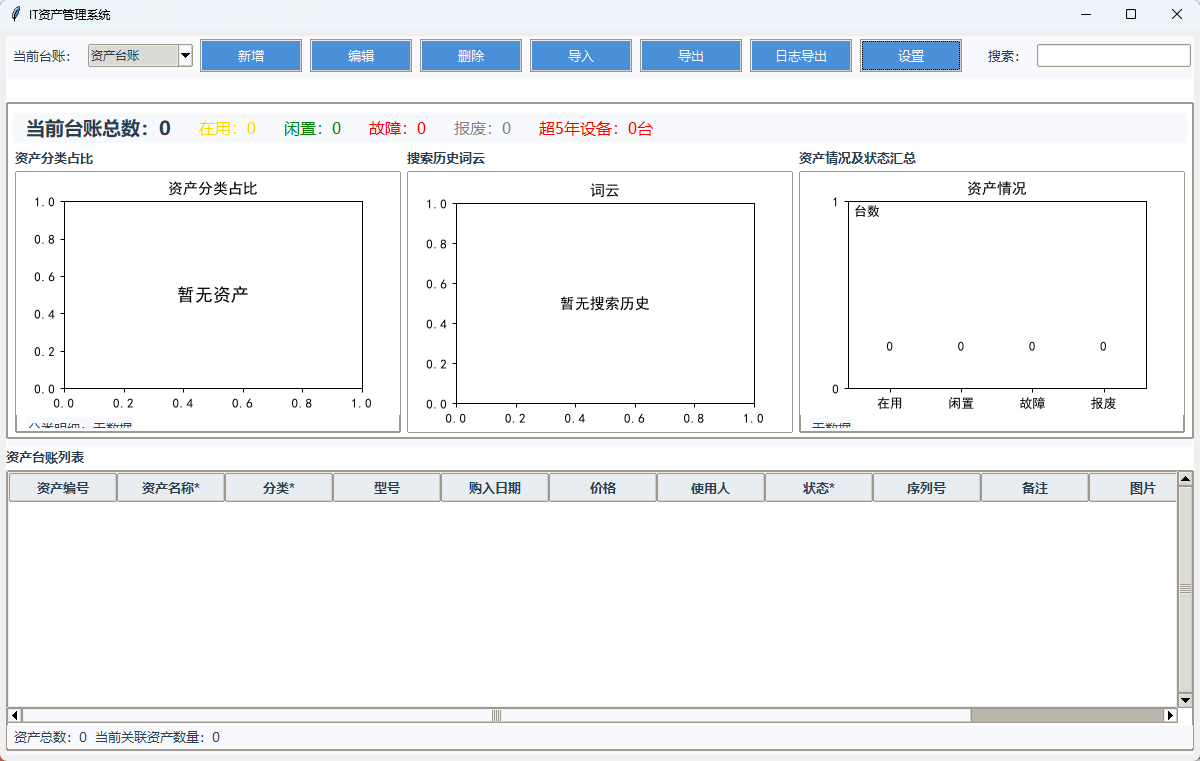
Task: Sort by 购入日期 column header
Action: [495, 488]
